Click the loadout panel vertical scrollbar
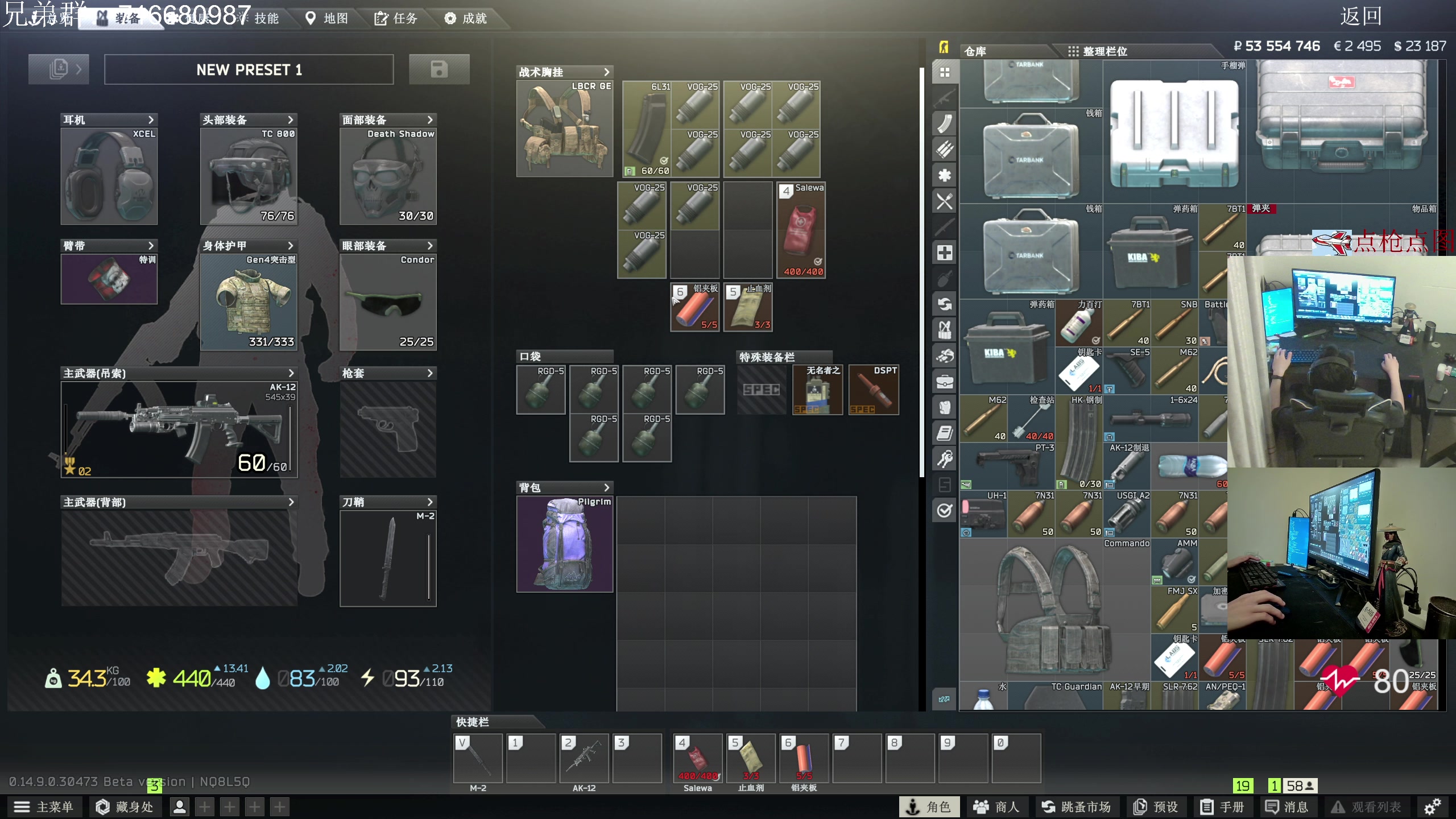 (x=921, y=273)
